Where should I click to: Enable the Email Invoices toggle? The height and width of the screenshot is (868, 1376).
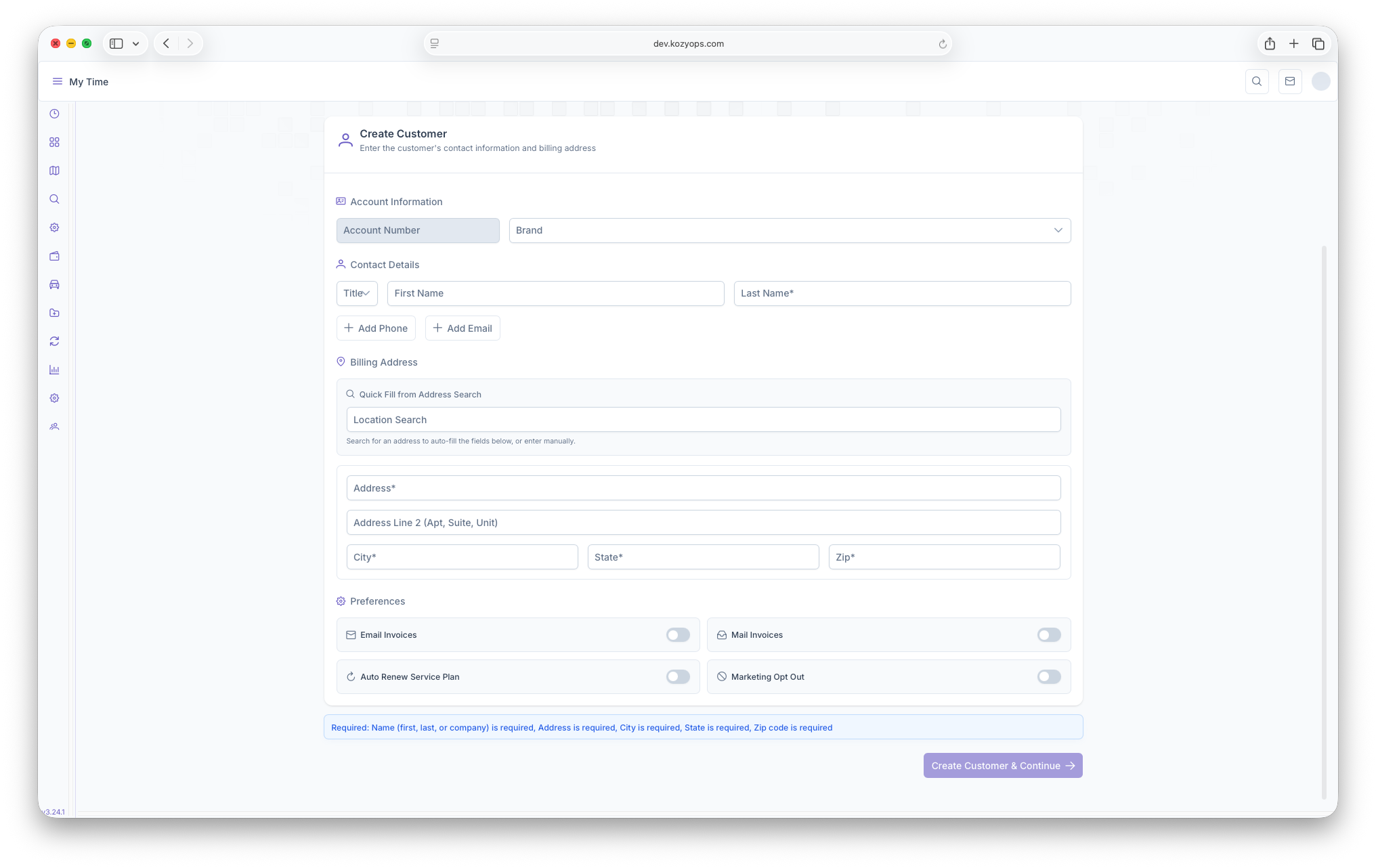(677, 635)
